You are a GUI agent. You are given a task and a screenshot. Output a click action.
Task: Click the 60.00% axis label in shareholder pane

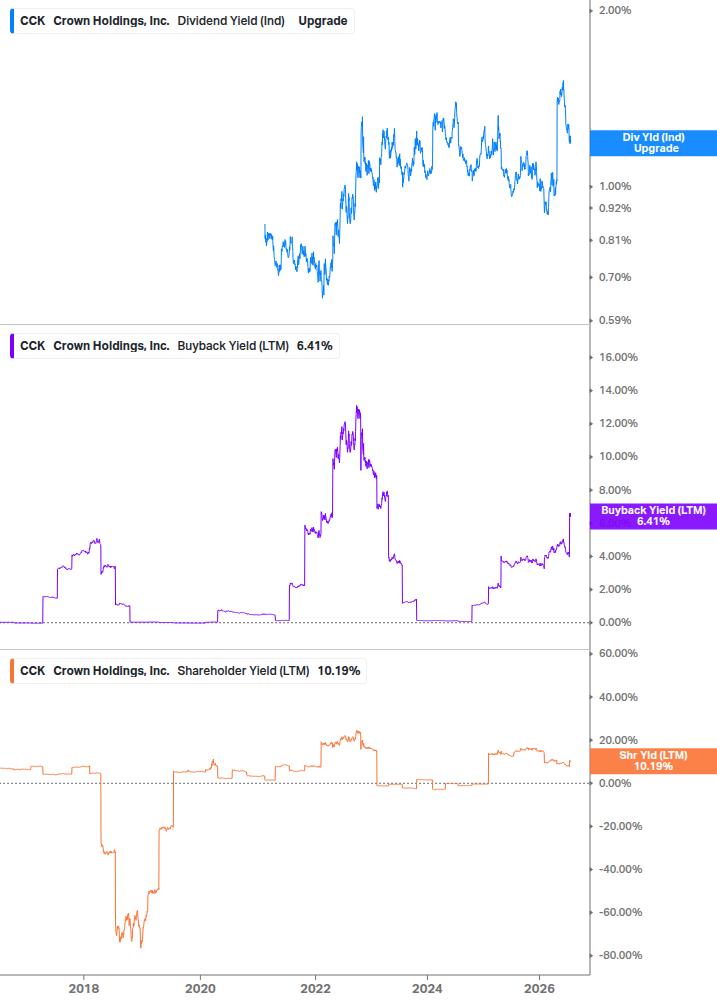tap(618, 654)
